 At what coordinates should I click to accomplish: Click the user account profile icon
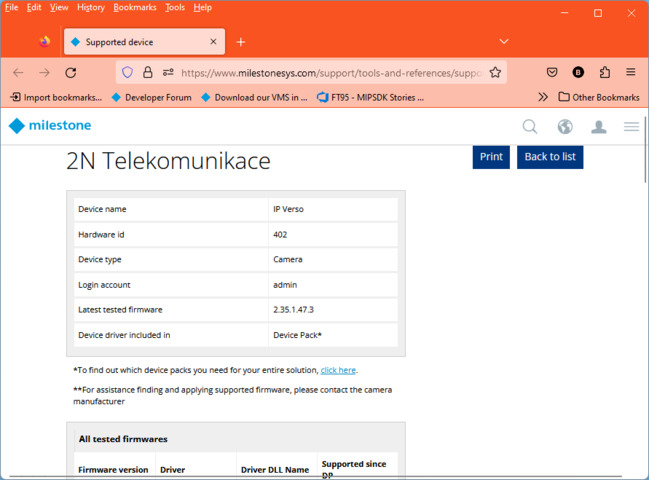[x=599, y=126]
